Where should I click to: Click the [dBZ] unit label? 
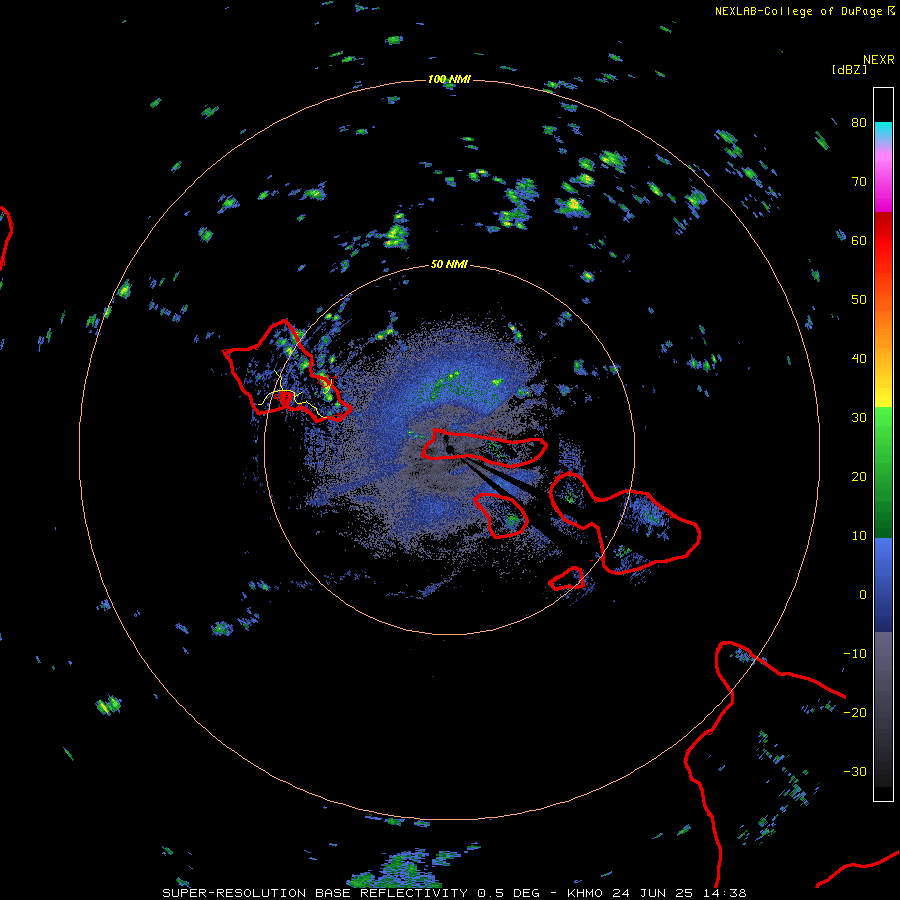tap(849, 69)
